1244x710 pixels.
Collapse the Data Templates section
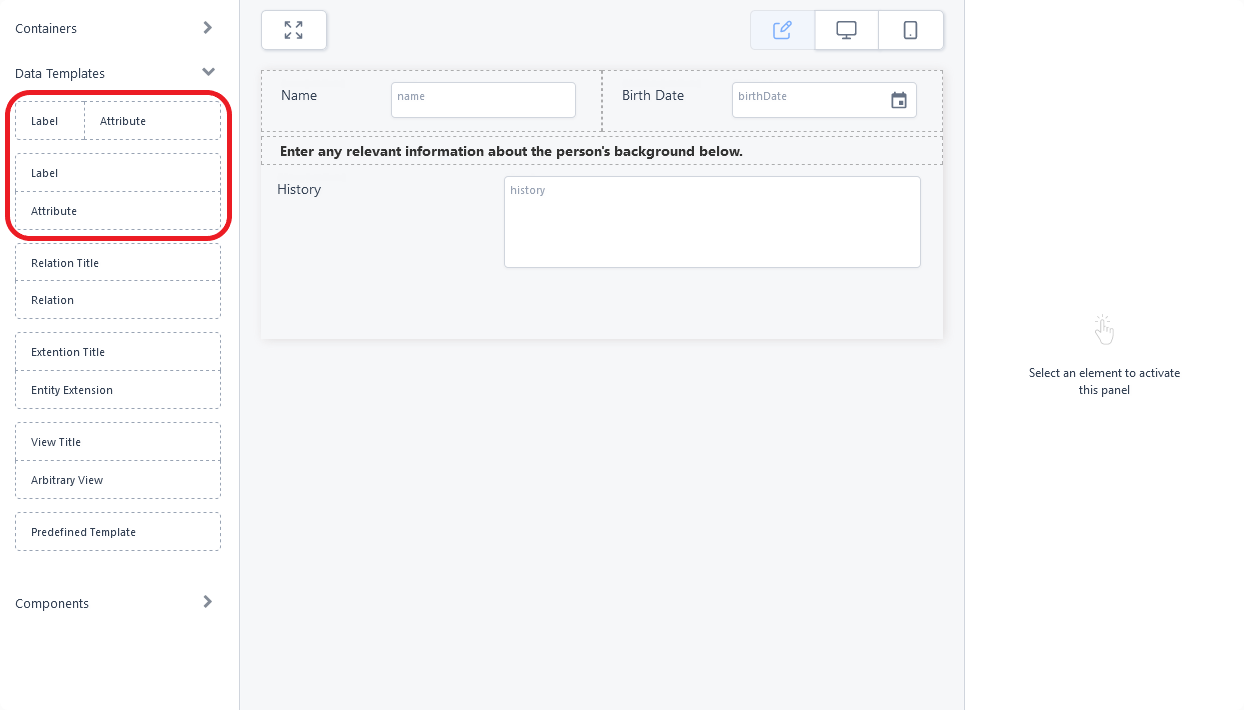click(207, 73)
